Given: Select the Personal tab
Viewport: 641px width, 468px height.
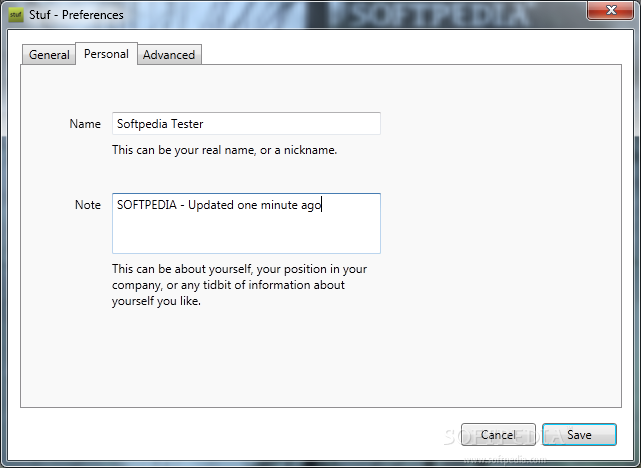Looking at the screenshot, I should click(x=106, y=54).
